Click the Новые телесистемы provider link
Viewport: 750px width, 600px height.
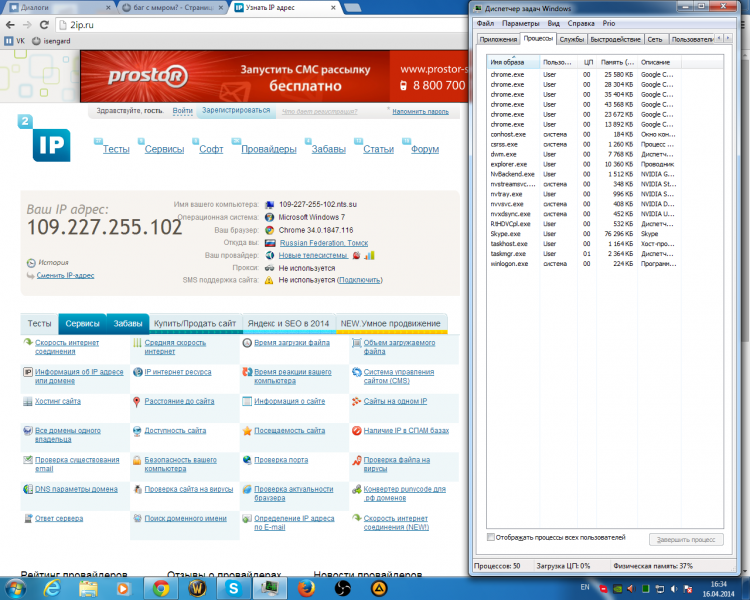pos(313,256)
